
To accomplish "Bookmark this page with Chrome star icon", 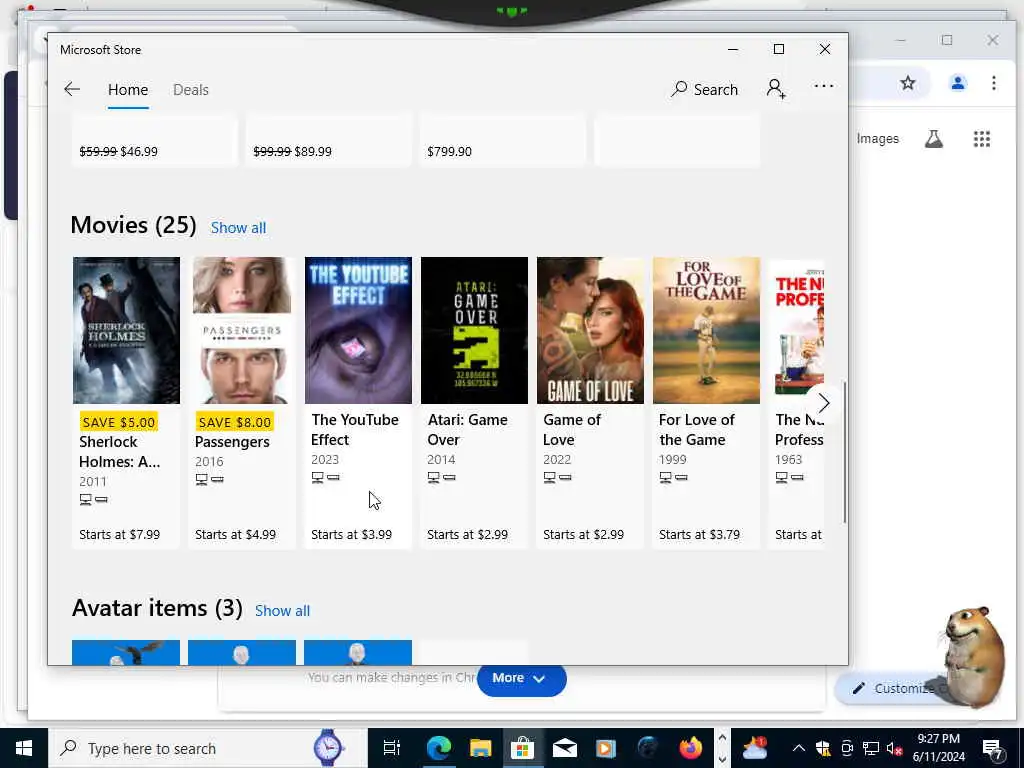I will tap(908, 83).
